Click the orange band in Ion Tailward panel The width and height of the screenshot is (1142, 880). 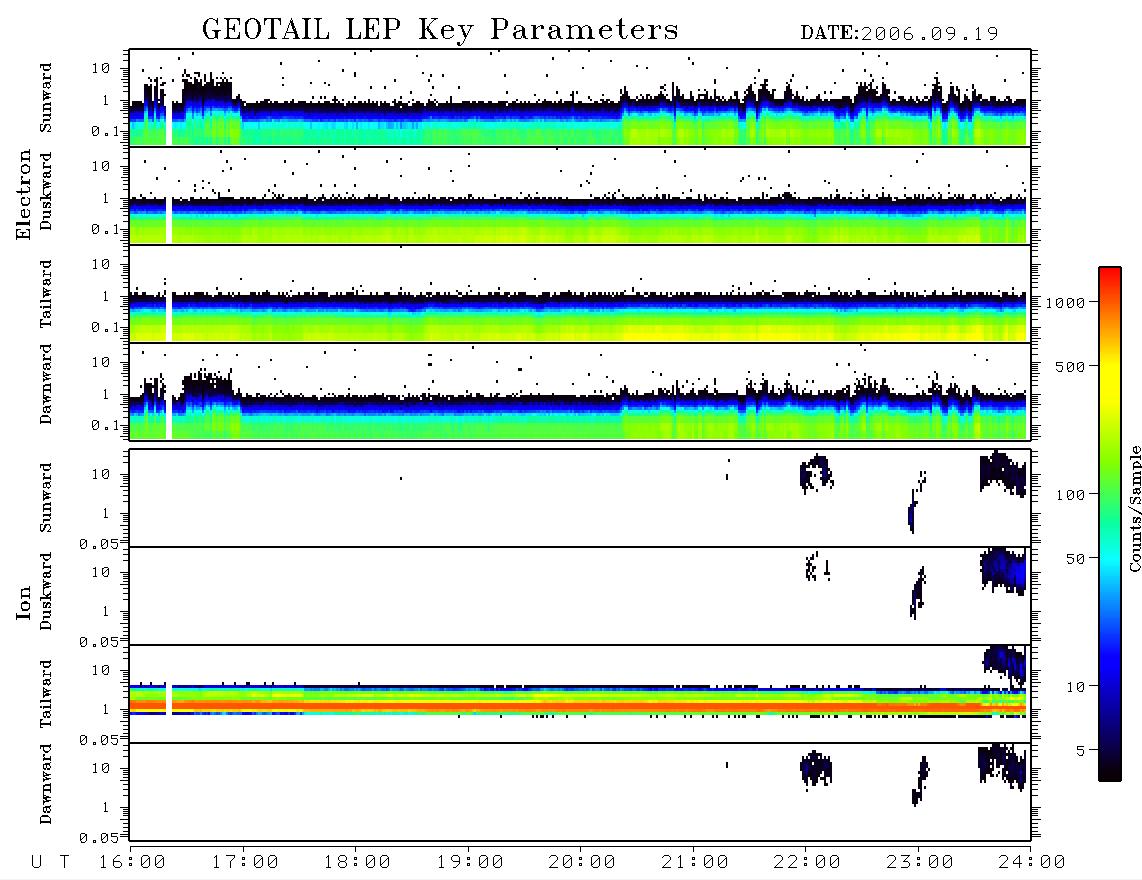pos(578,706)
